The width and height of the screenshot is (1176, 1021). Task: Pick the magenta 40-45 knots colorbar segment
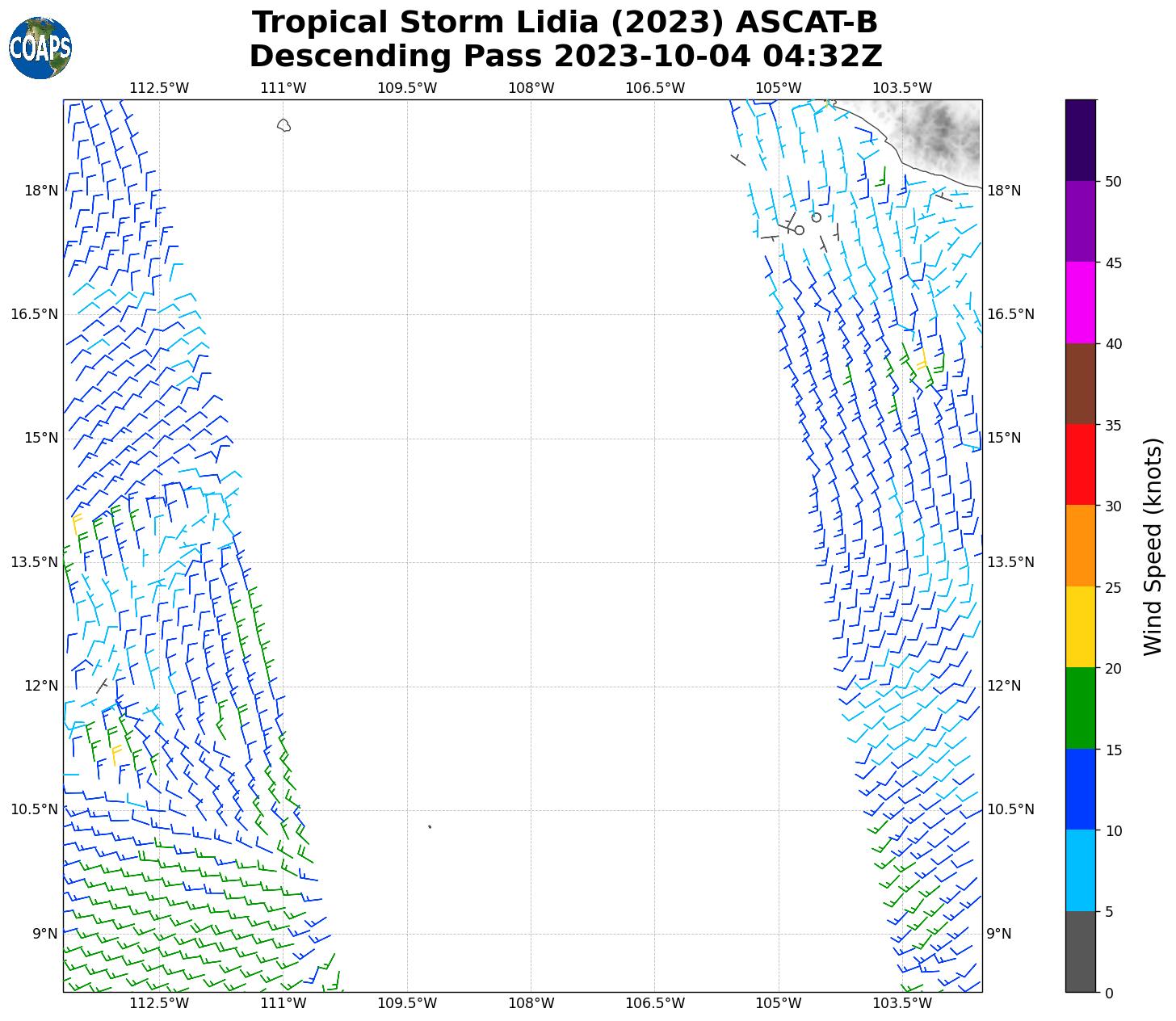(1081, 302)
